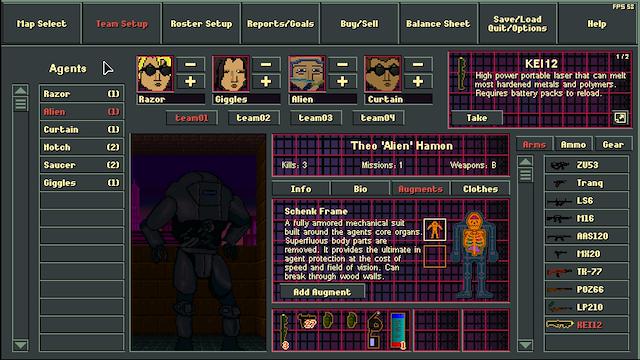Open the Buy/Sell screen
Viewport: 640px width, 360px height.
pyautogui.click(x=359, y=24)
